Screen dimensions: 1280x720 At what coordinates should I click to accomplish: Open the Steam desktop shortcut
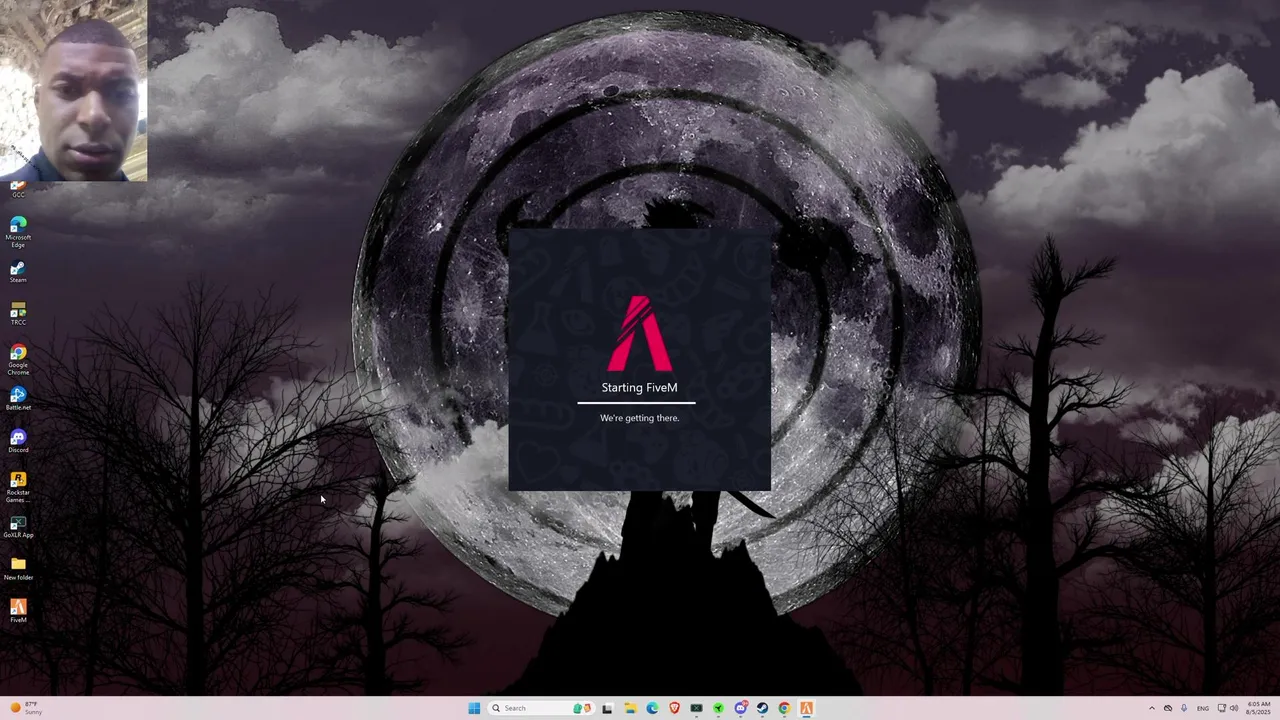click(18, 272)
